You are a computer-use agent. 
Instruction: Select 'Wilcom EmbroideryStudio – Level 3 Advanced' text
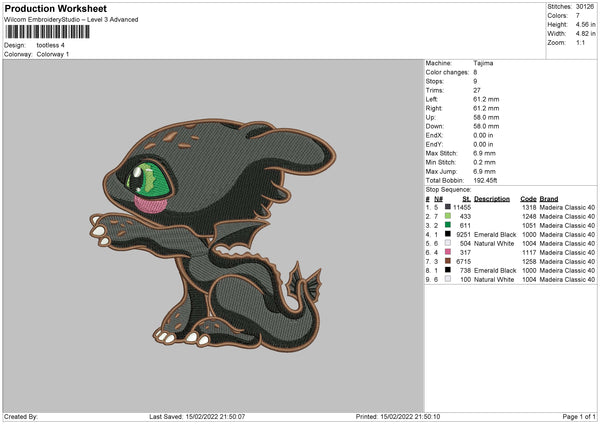[x=71, y=20]
